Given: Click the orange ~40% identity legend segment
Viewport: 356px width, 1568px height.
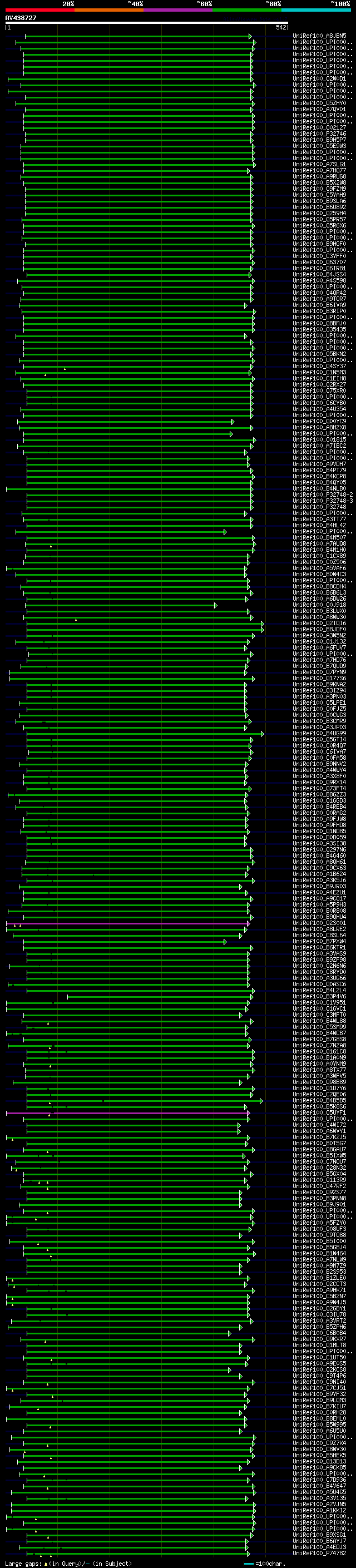Looking at the screenshot, I should 109,11.
